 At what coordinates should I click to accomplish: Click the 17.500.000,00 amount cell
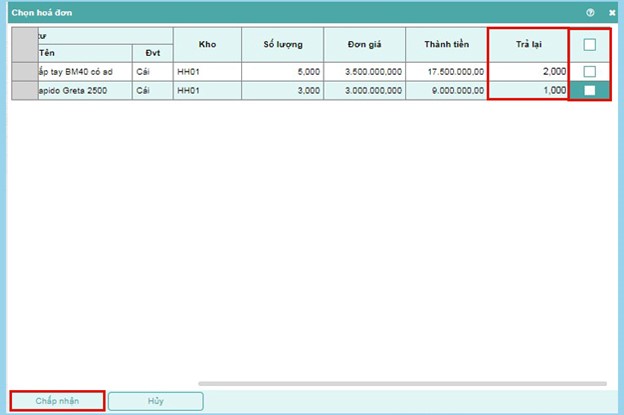coord(446,71)
